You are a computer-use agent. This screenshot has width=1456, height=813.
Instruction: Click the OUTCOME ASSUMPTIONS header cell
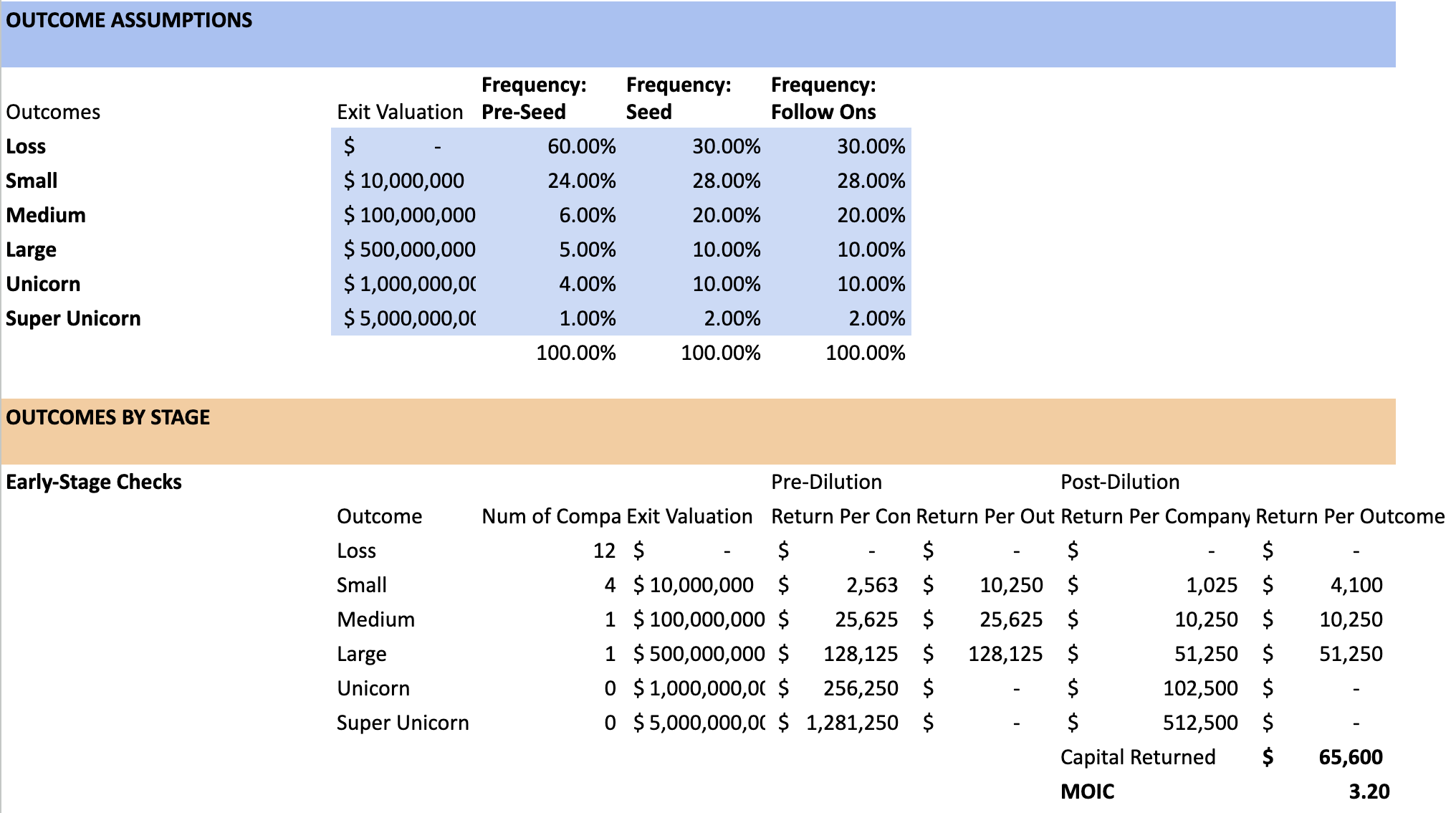point(129,20)
